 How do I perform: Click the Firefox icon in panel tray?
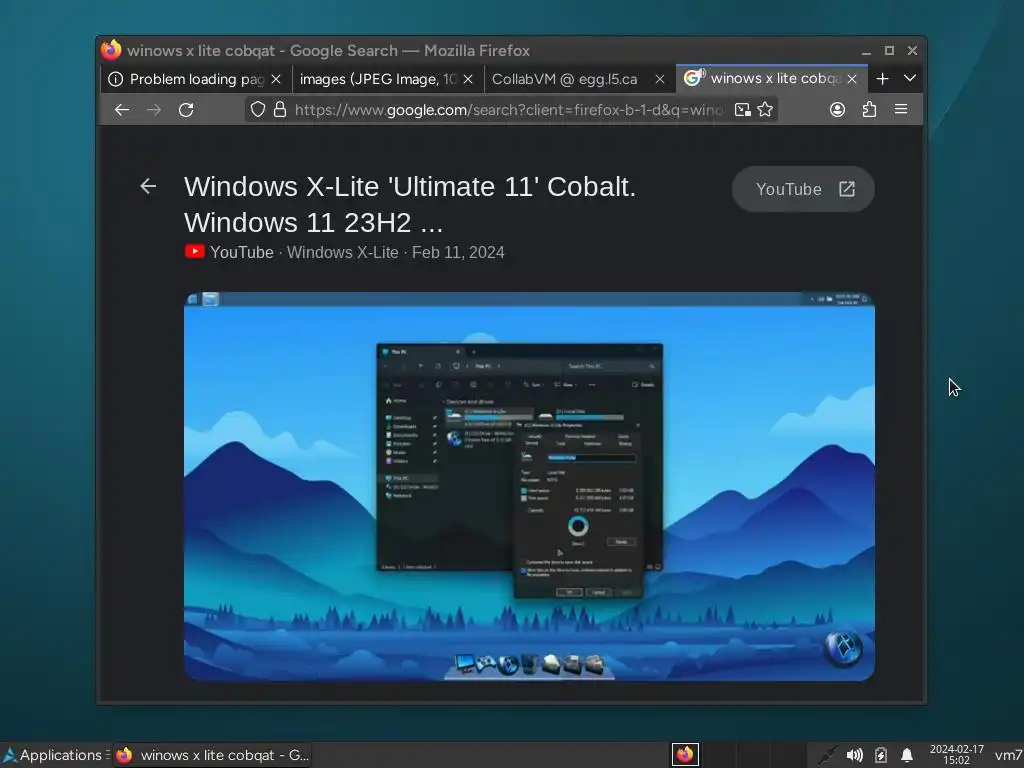(685, 755)
